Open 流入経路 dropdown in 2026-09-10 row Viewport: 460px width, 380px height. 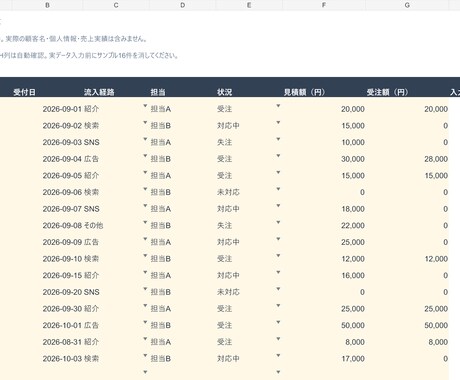pos(145,256)
